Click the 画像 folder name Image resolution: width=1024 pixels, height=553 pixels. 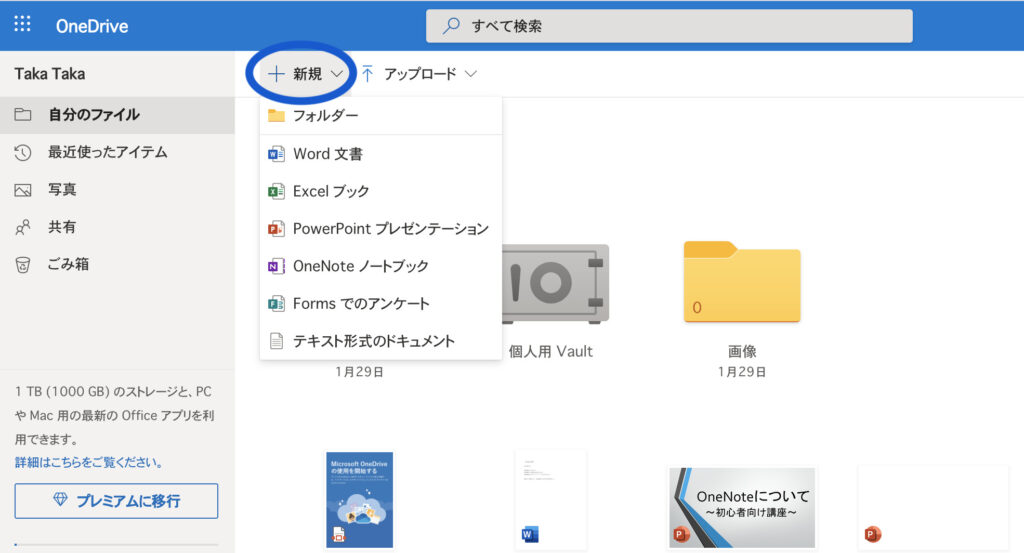click(x=742, y=351)
